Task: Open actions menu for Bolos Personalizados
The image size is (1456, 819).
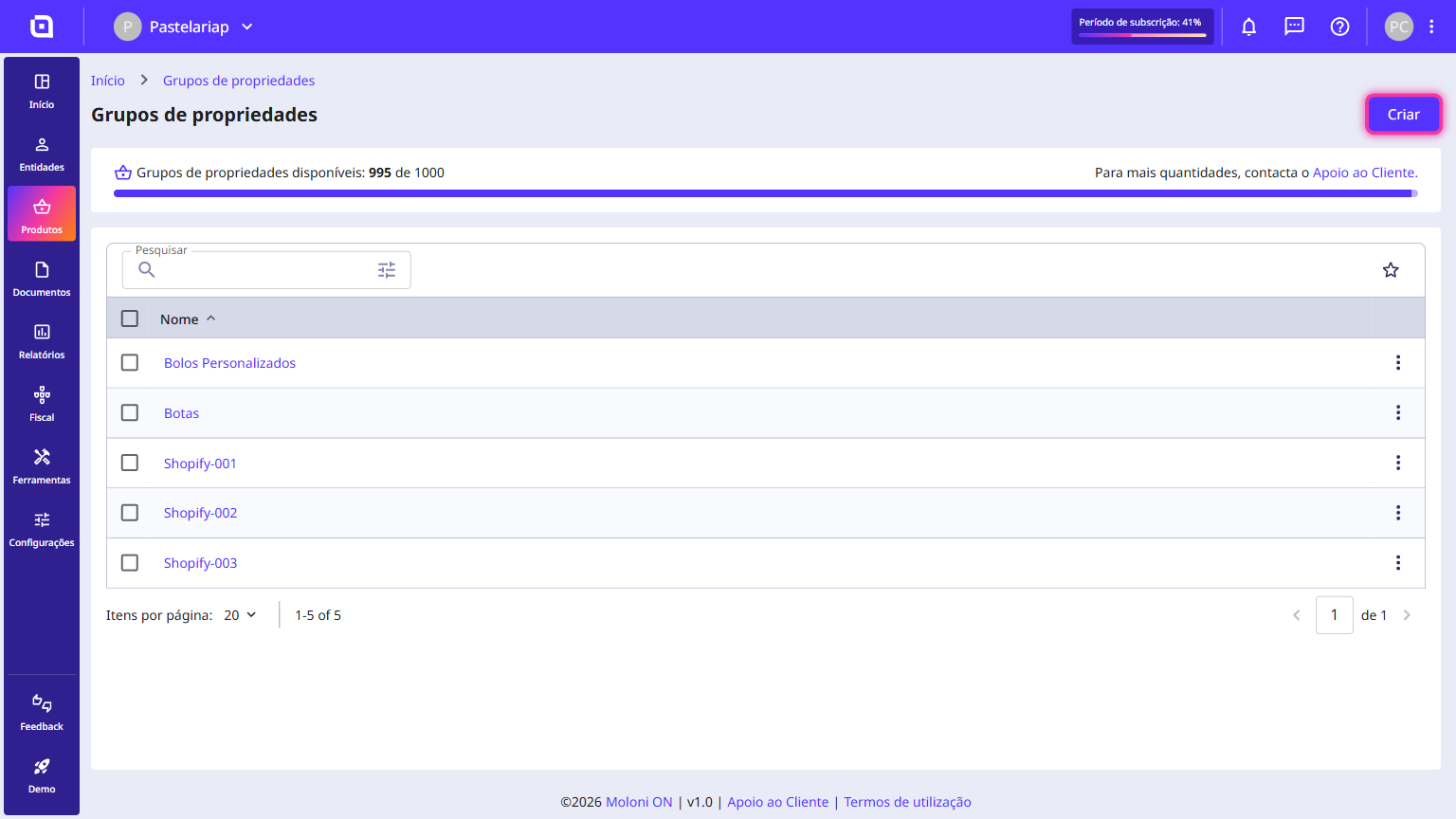Action: [1398, 363]
